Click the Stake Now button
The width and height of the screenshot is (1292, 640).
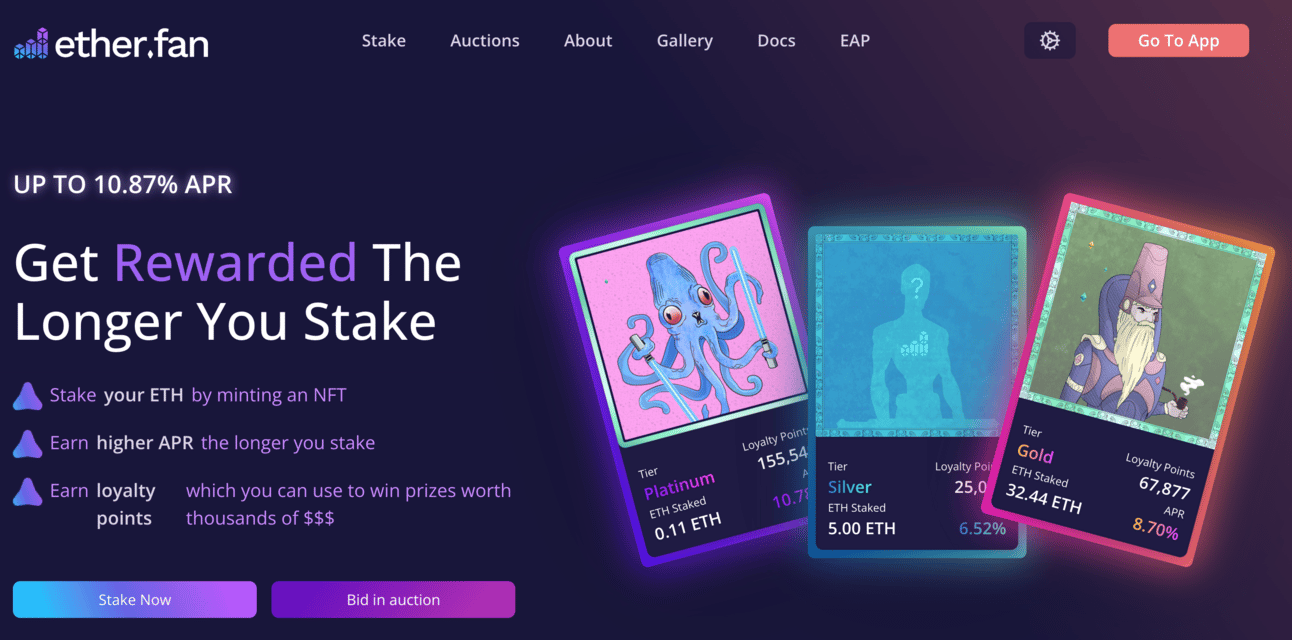pyautogui.click(x=135, y=600)
